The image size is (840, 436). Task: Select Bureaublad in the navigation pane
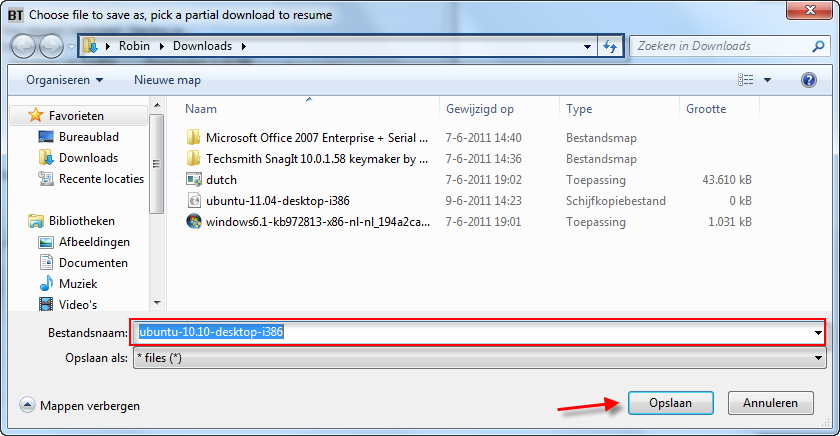tap(79, 137)
